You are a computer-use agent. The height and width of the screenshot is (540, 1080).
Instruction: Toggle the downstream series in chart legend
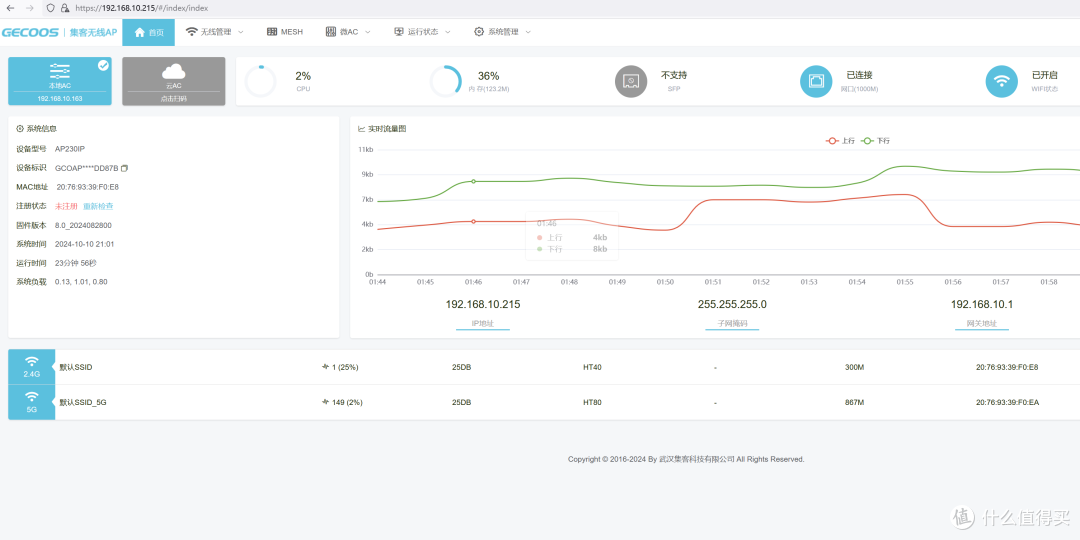(875, 141)
